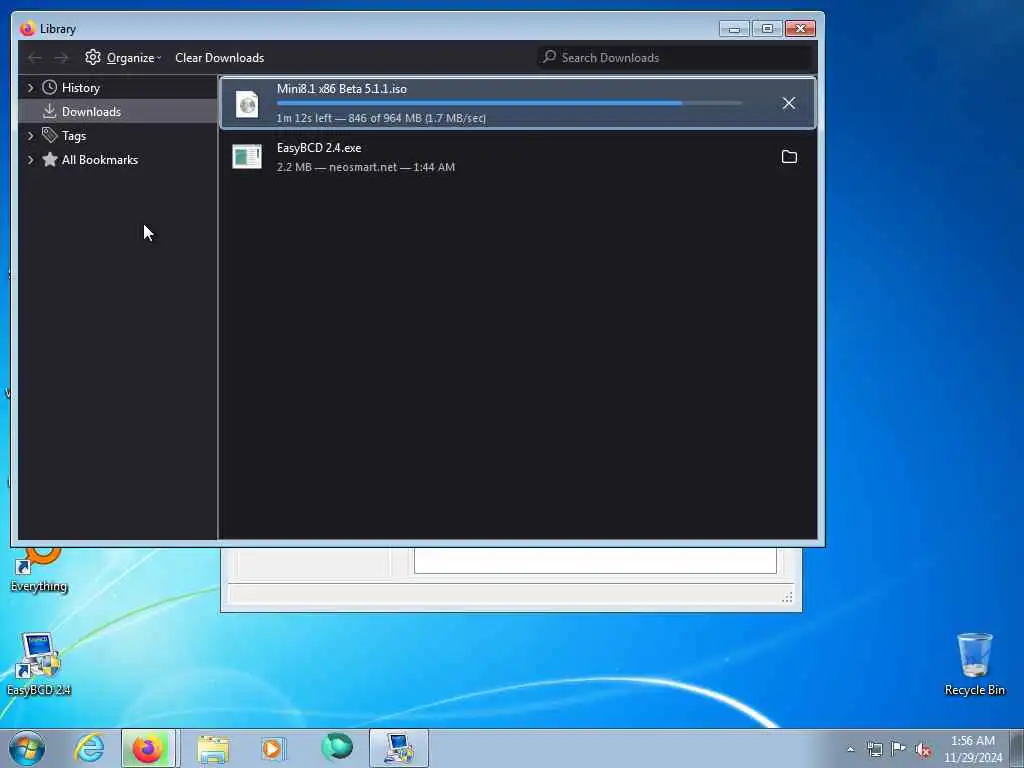Click the back arrow in Library toolbar
The width and height of the screenshot is (1024, 768).
point(35,57)
